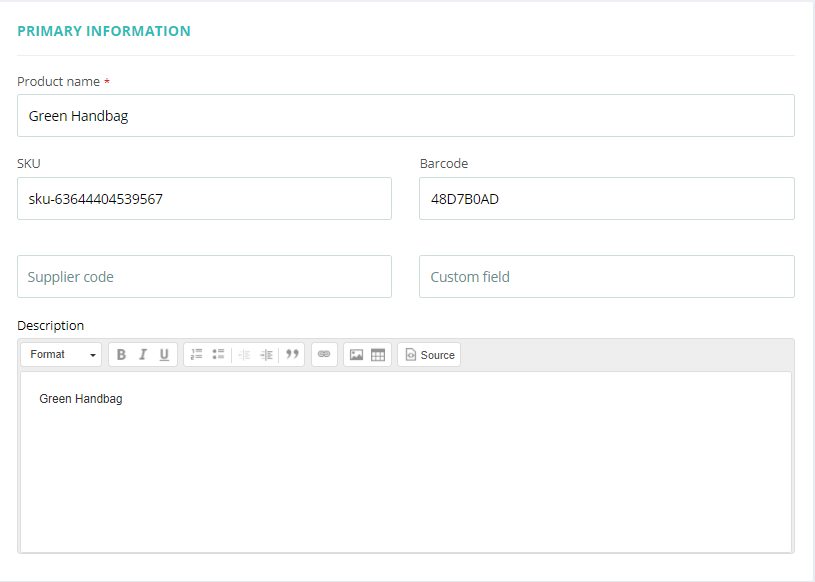Insert a hyperlink via link icon
The height and width of the screenshot is (582, 815).
click(x=324, y=354)
